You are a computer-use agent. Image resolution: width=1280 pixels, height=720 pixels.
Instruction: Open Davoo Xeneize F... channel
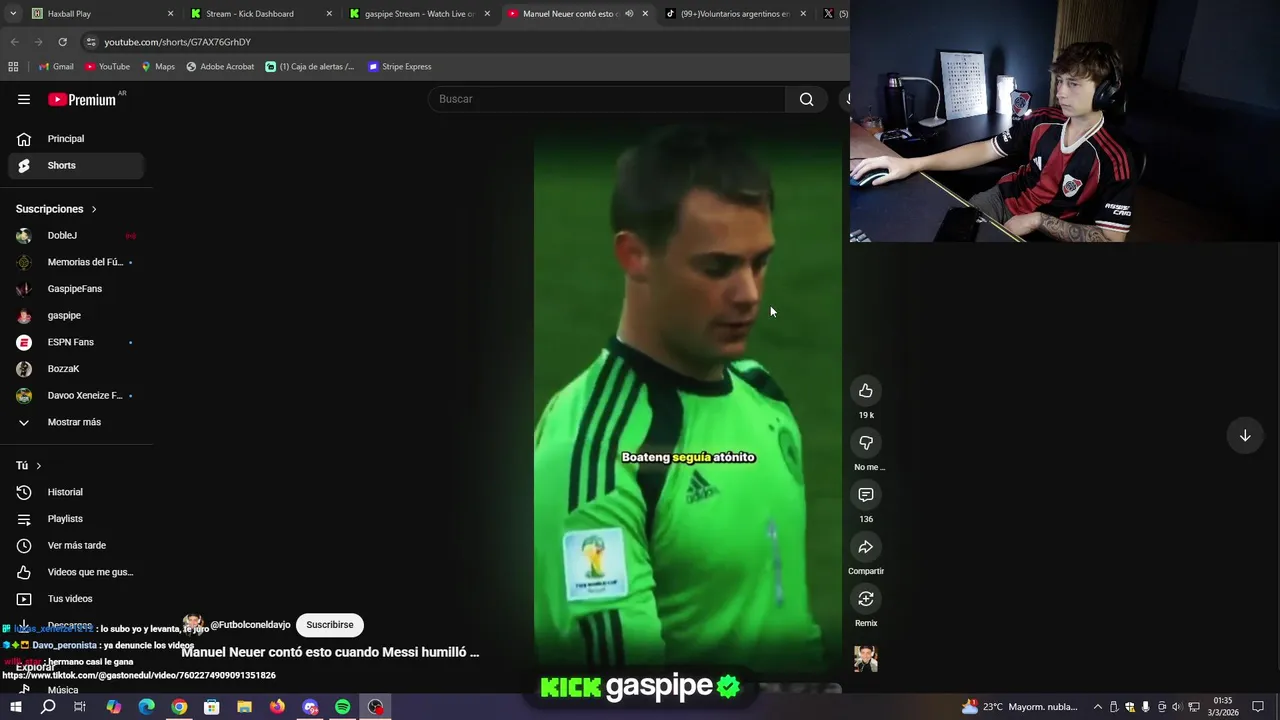pos(75,395)
